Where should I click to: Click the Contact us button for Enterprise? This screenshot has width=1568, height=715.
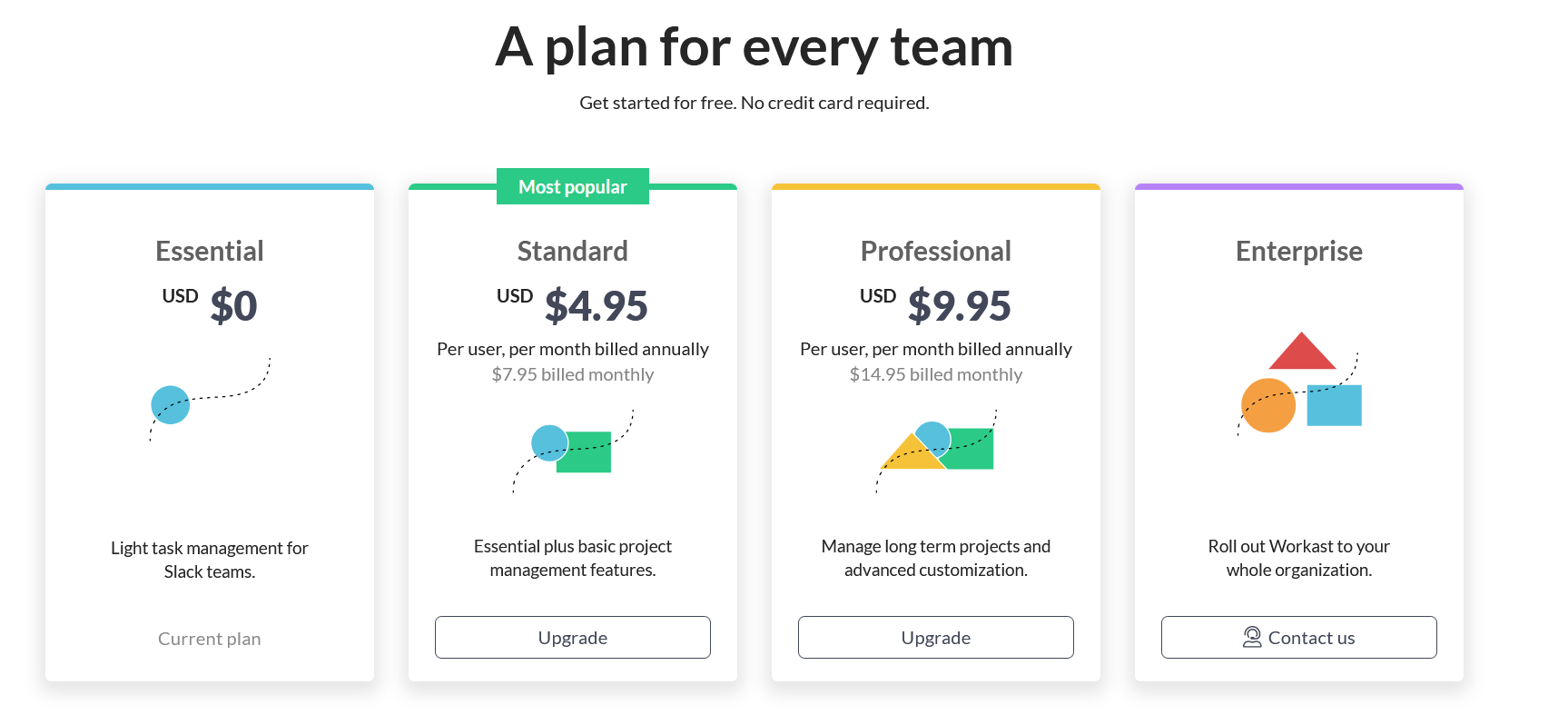click(1298, 637)
